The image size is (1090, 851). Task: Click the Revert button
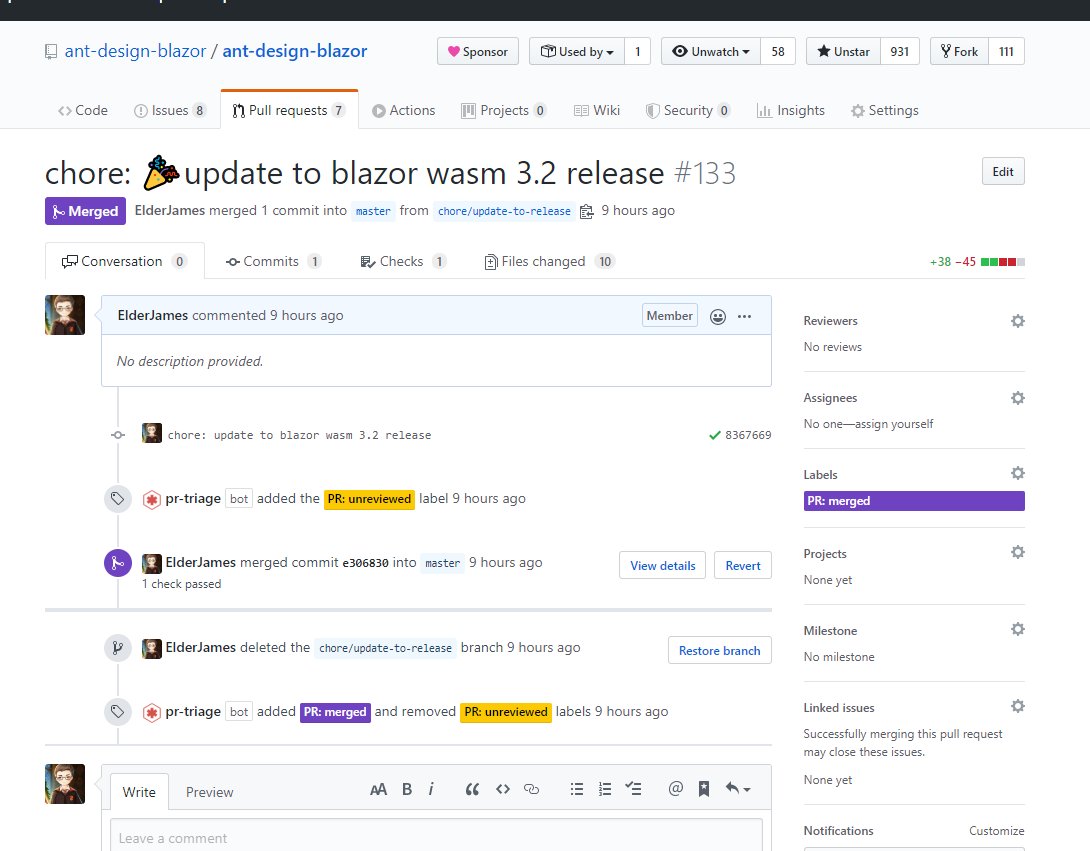click(x=742, y=565)
